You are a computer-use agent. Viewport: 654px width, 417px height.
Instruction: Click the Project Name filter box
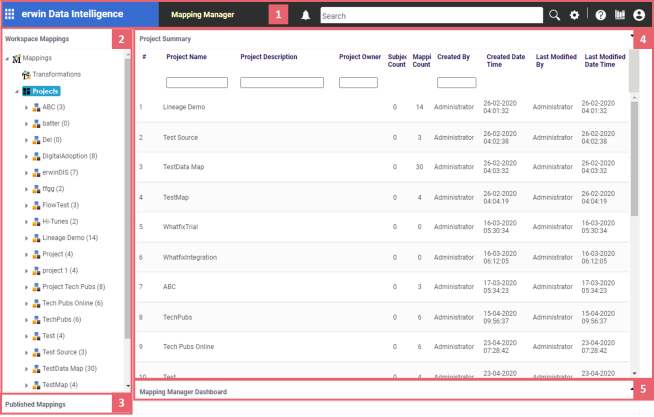click(x=197, y=83)
